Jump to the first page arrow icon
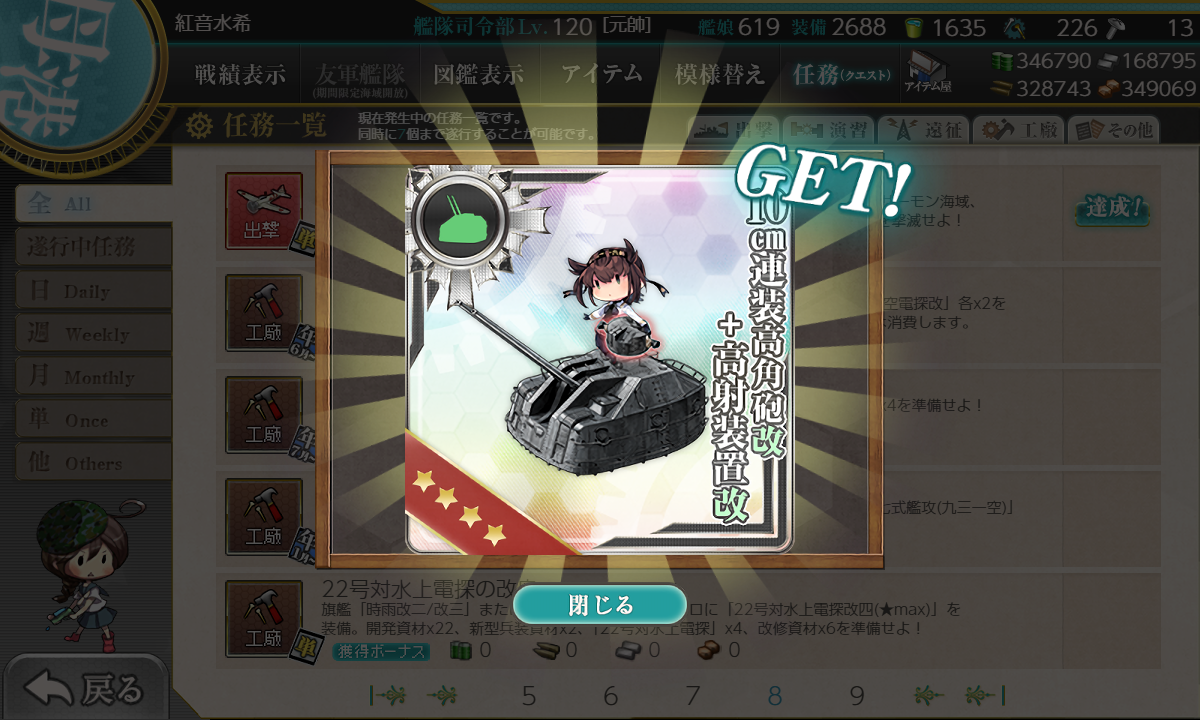1200x720 pixels. (x=387, y=695)
